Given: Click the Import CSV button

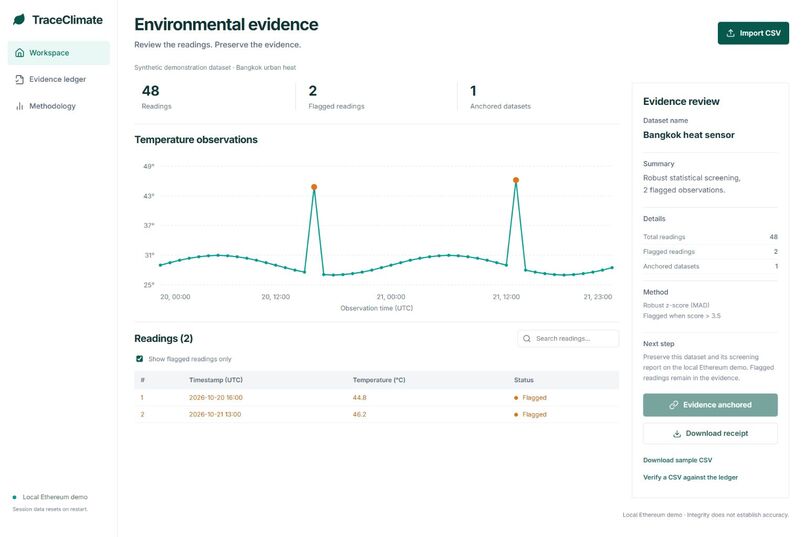Looking at the screenshot, I should (753, 33).
